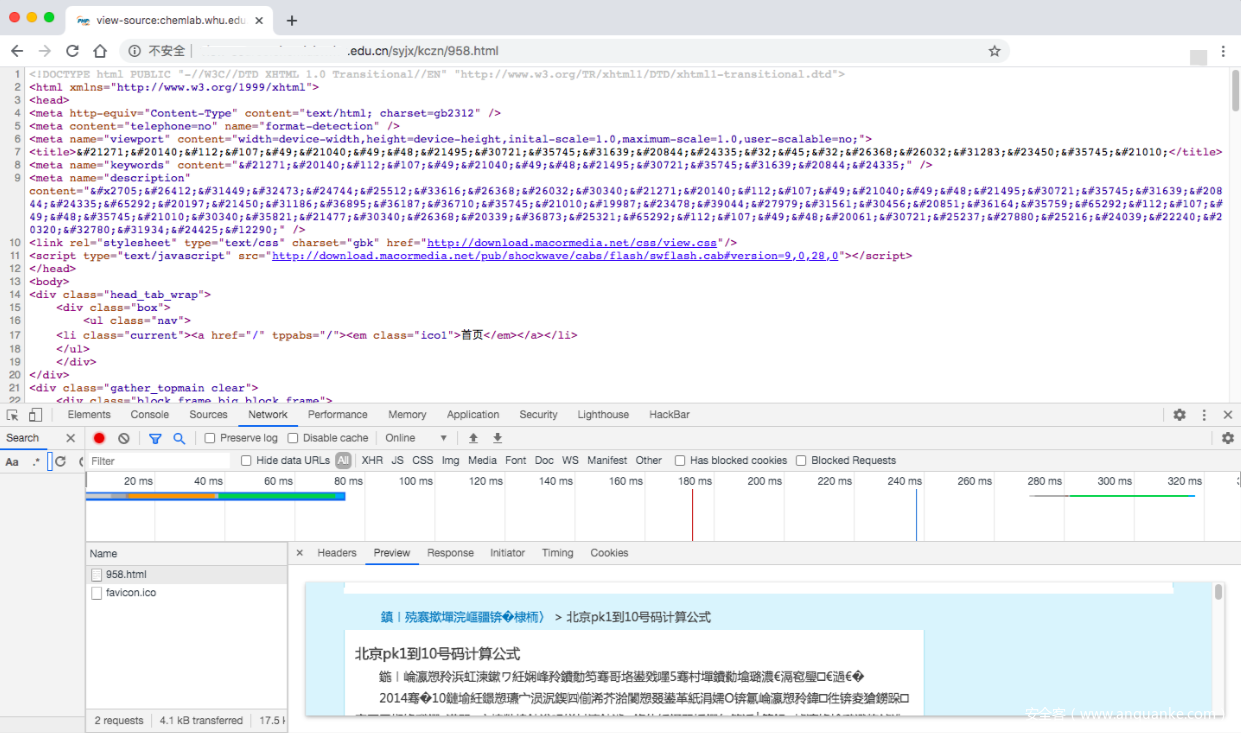Viewport: 1241px width, 733px height.
Task: Show the request Response tab
Action: point(450,553)
